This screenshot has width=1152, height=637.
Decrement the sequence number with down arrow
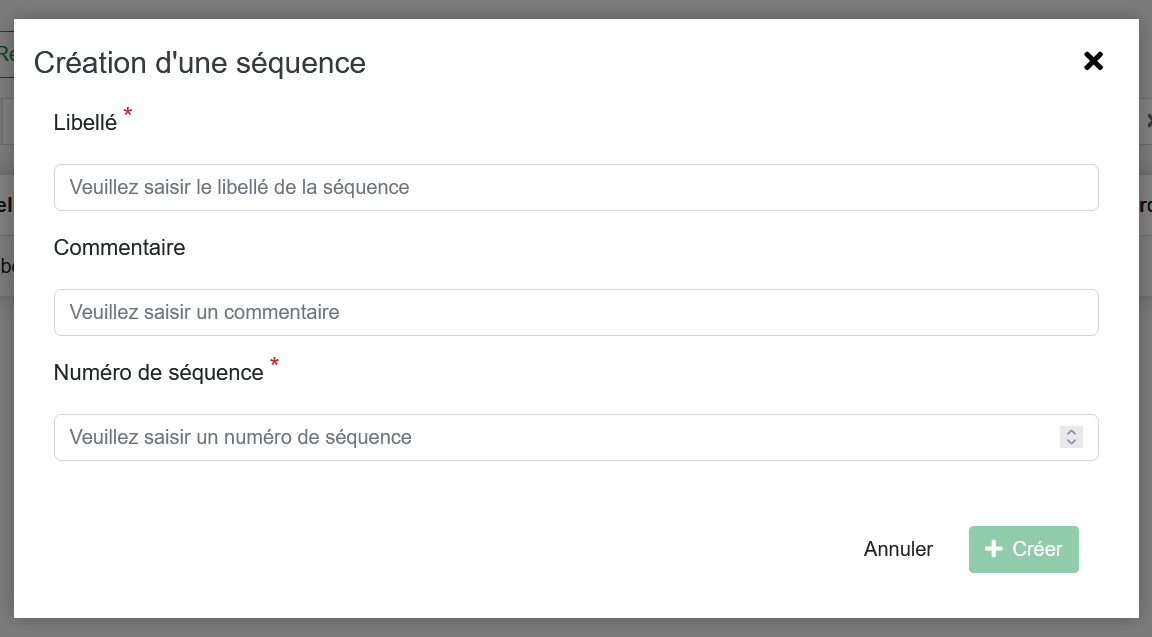1071,442
